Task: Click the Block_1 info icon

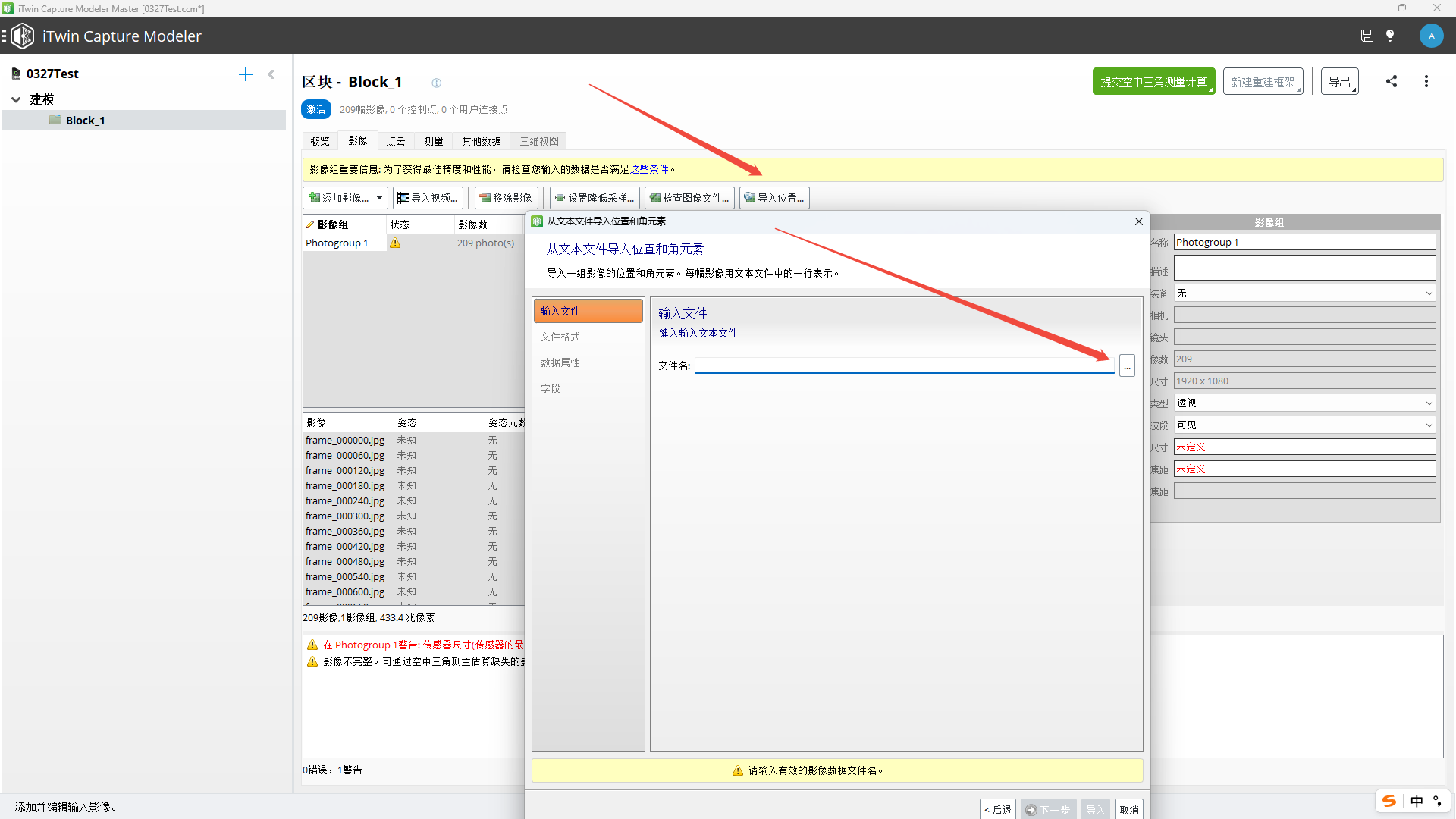Action: [x=436, y=83]
